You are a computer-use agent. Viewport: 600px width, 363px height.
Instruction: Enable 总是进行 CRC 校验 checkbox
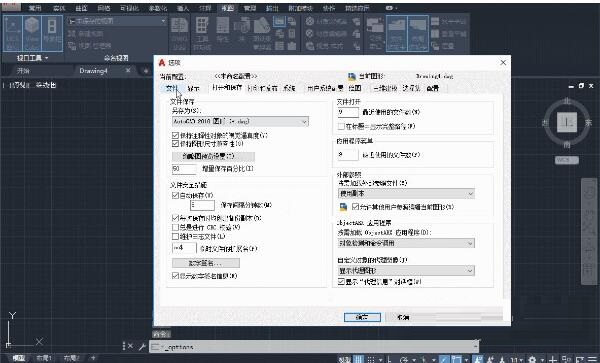point(175,227)
